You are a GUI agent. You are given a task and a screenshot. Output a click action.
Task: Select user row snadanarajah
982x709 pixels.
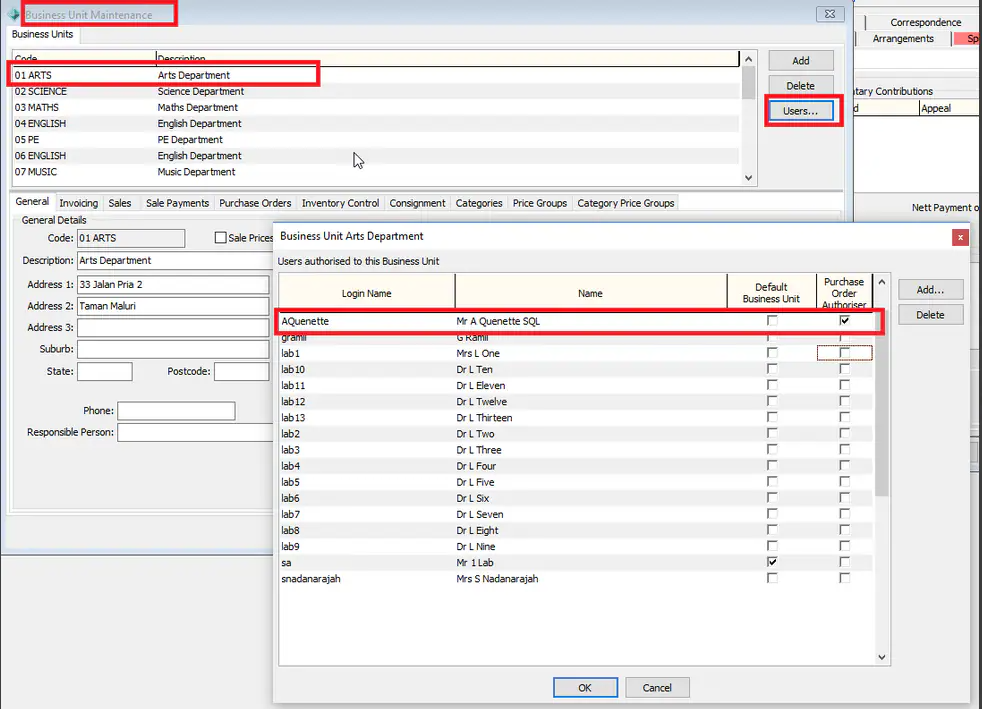[576, 579]
